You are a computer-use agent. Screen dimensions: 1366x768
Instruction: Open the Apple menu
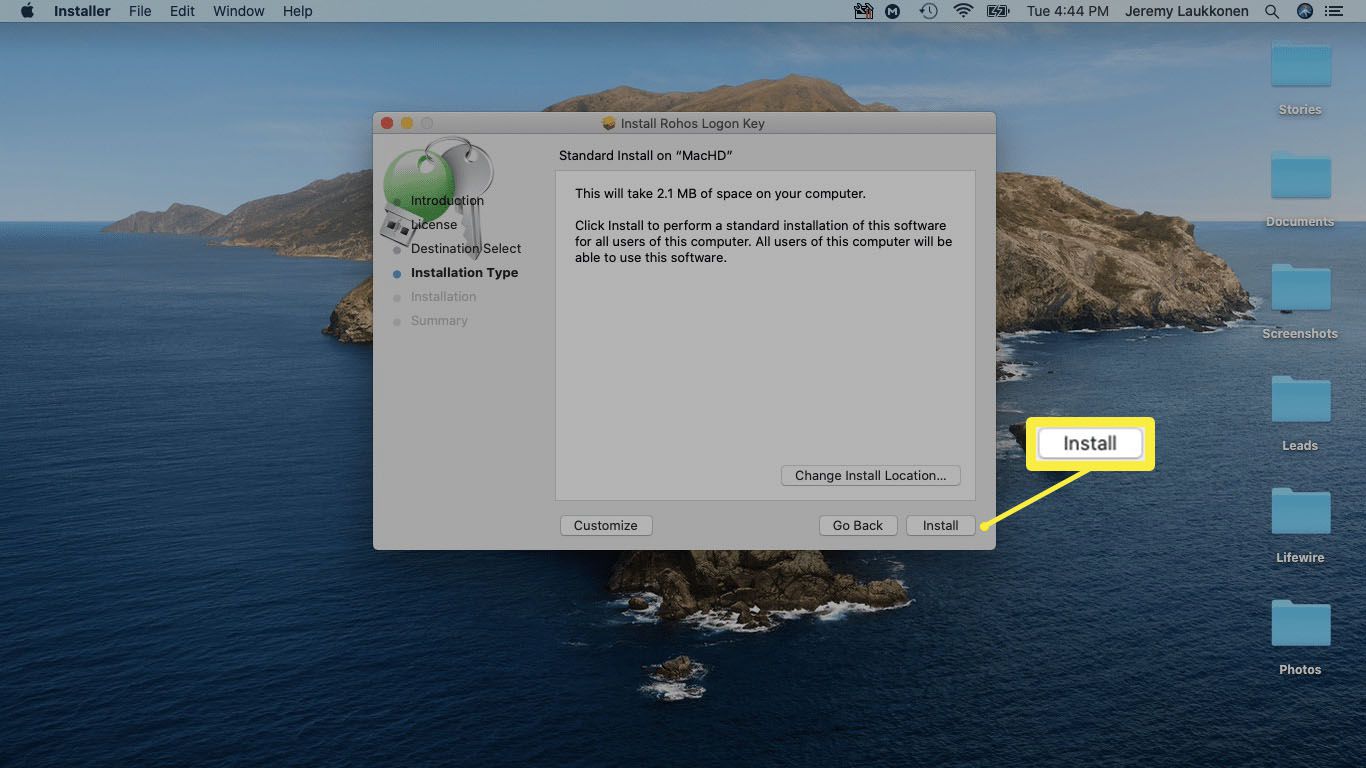(x=27, y=11)
